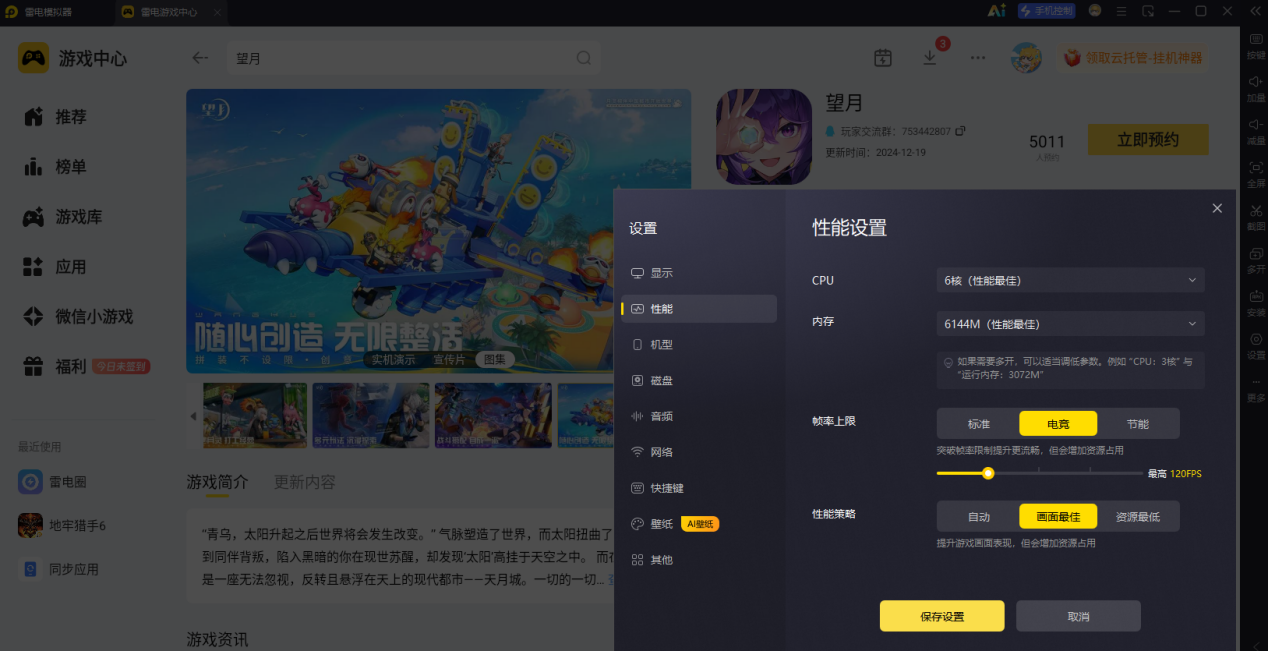The height and width of the screenshot is (651, 1268).
Task: Click the back arrow next to search
Action: point(200,58)
